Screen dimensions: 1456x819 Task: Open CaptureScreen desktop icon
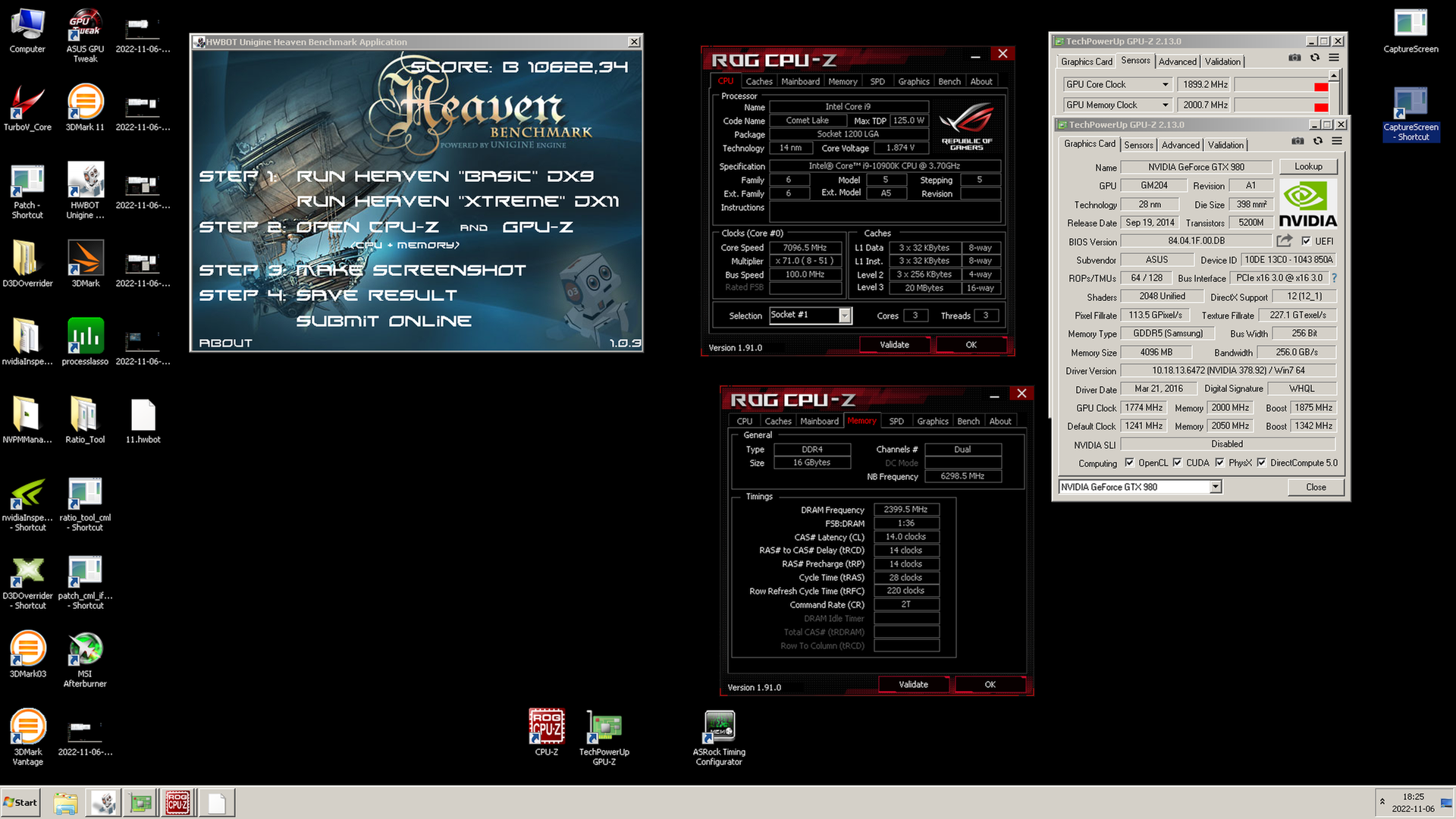pos(1410,30)
